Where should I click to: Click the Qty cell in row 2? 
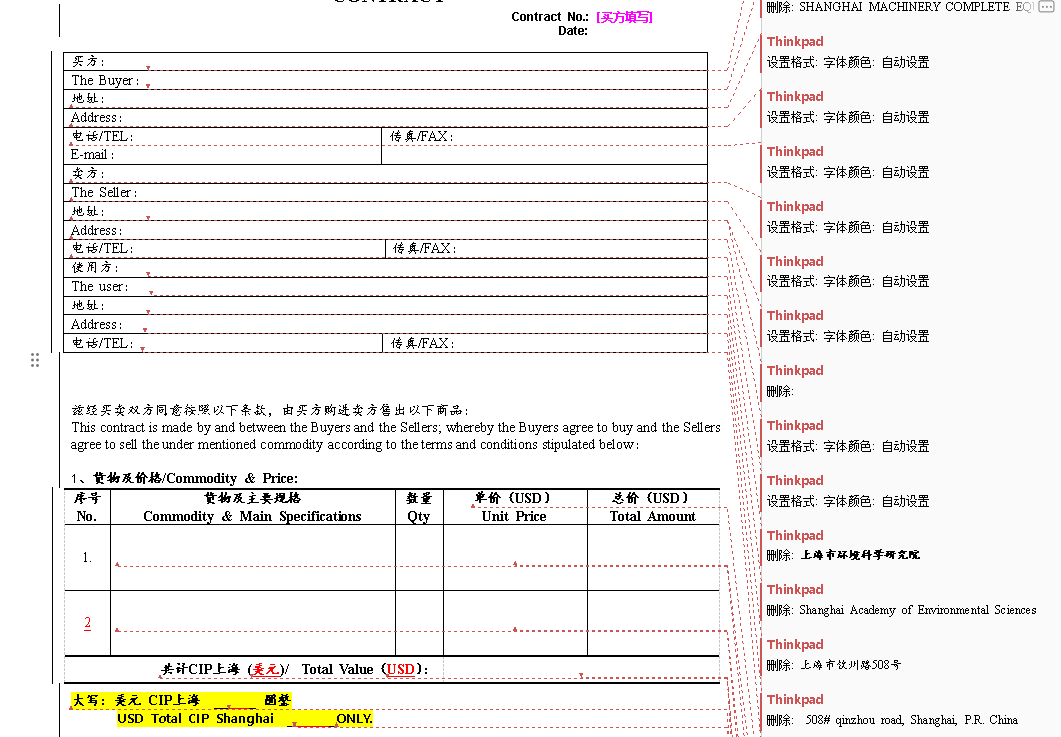[x=419, y=623]
